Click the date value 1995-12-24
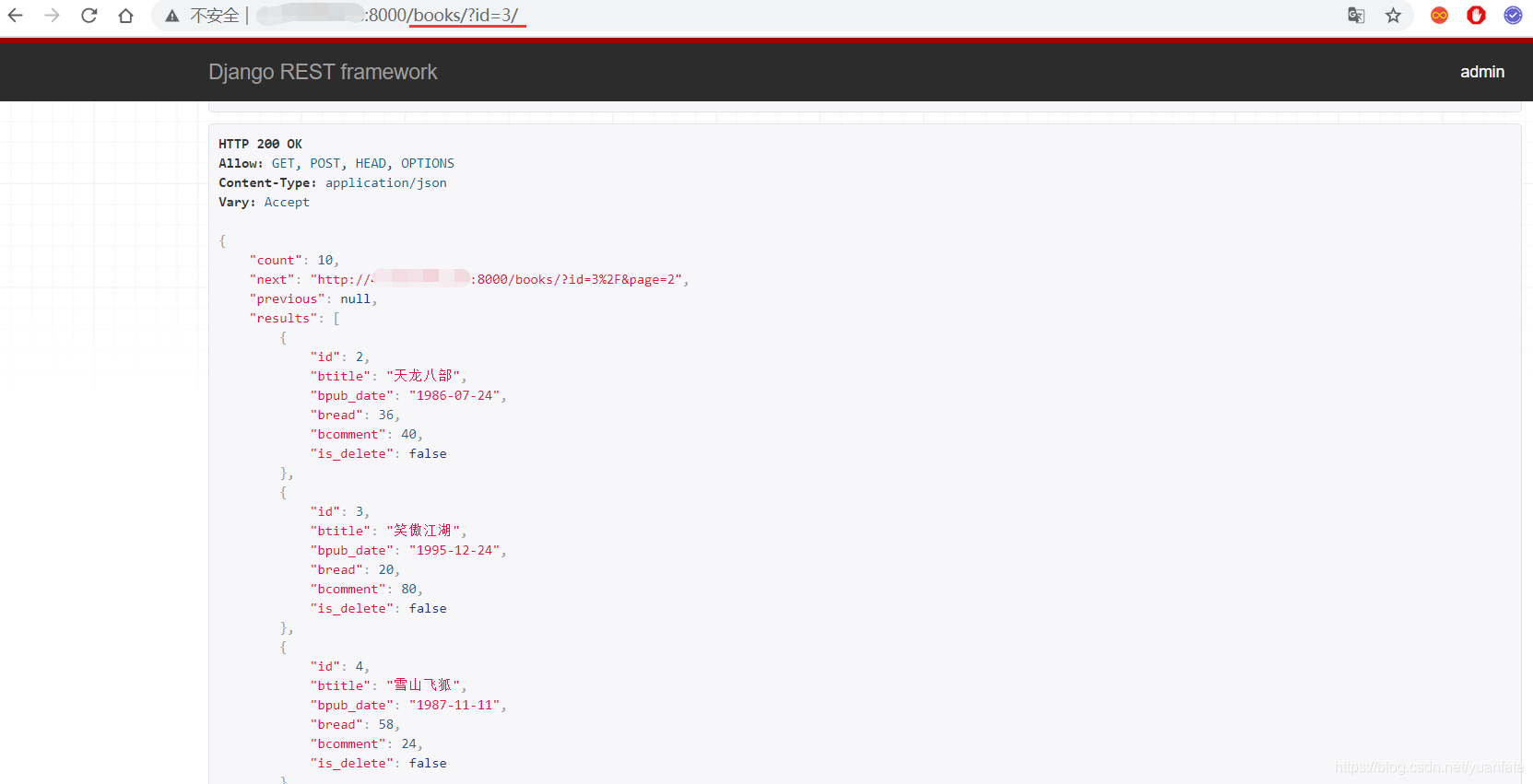Viewport: 1533px width, 784px height. click(454, 550)
